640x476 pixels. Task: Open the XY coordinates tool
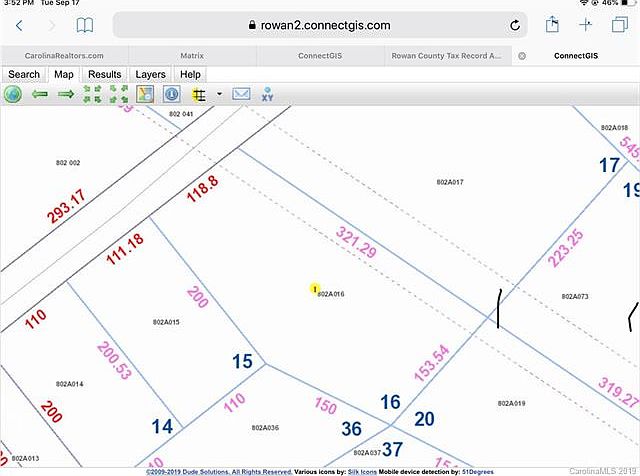pyautogui.click(x=267, y=94)
